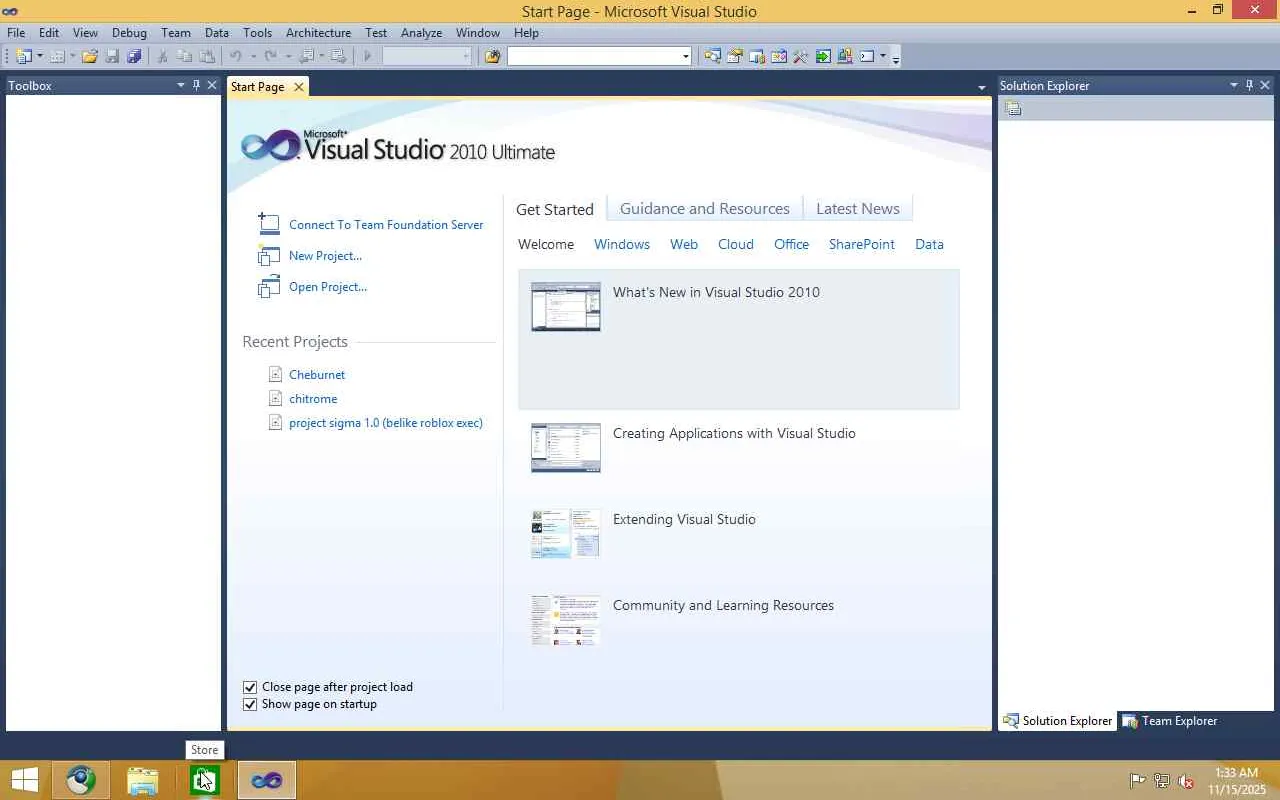Open the Analyze menu
Image resolution: width=1280 pixels, height=800 pixels.
click(421, 32)
